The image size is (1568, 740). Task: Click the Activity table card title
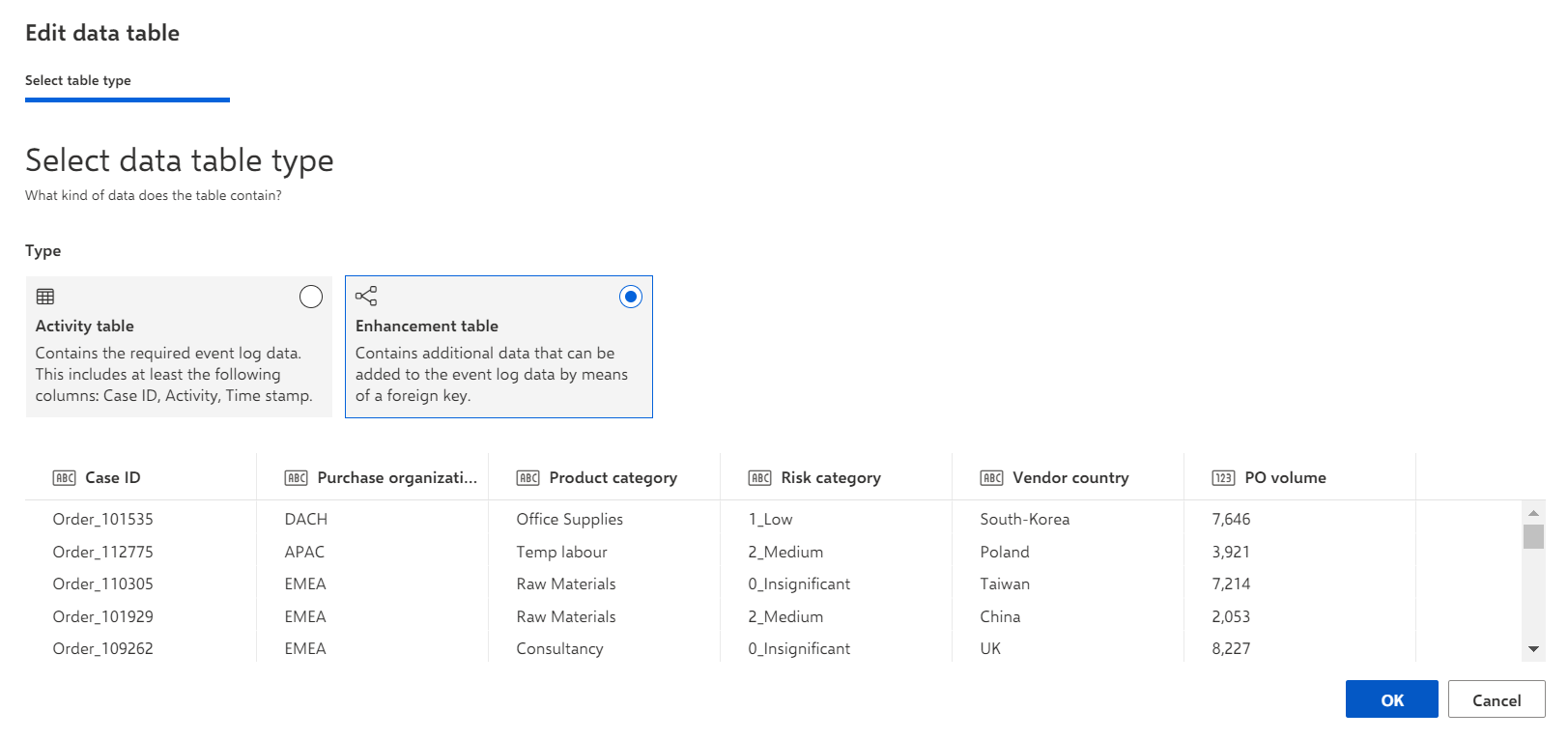click(x=85, y=327)
